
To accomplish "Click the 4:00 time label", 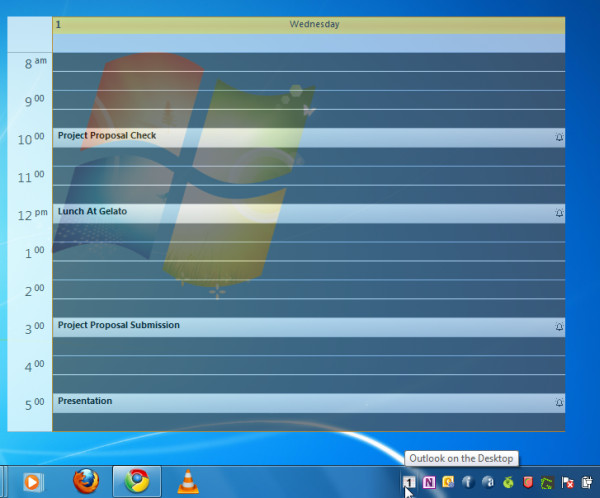I will pyautogui.click(x=34, y=366).
